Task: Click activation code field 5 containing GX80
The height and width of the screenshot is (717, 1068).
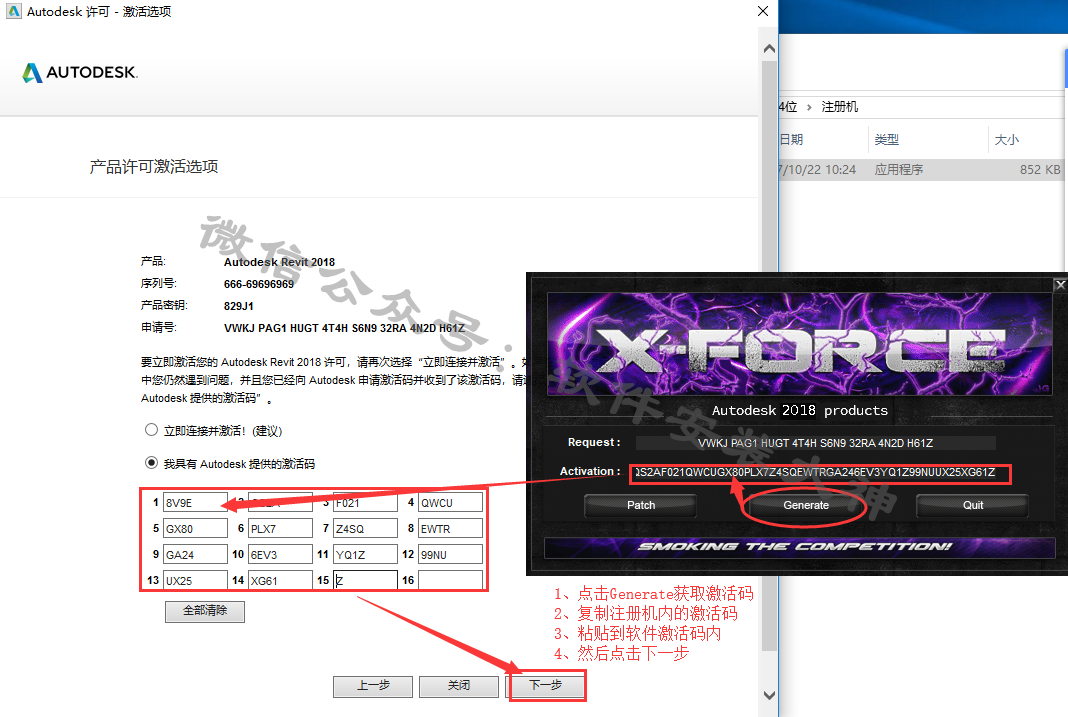Action: point(195,528)
